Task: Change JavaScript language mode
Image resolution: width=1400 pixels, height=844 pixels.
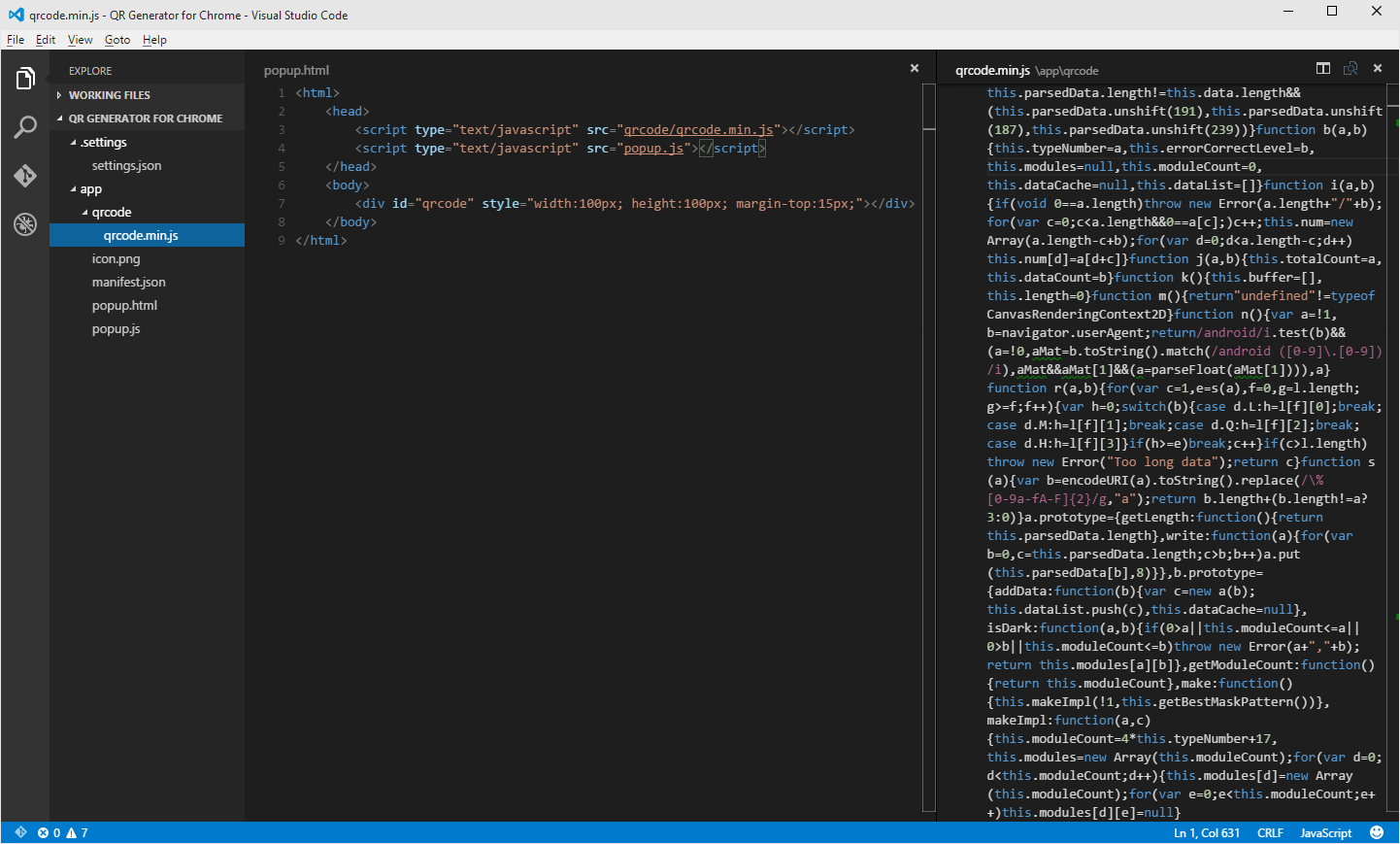Action: point(1325,832)
